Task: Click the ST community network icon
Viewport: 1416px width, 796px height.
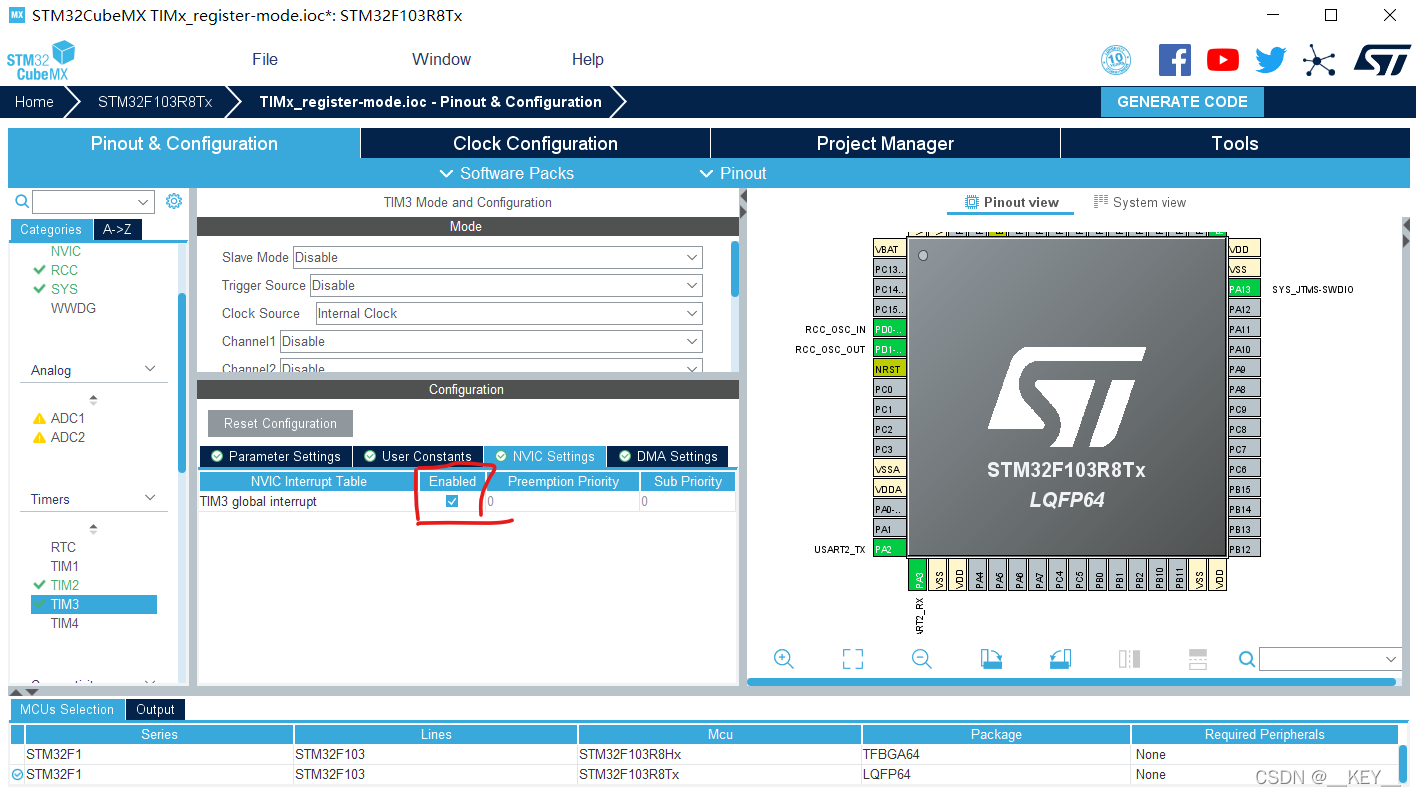Action: pos(1319,61)
